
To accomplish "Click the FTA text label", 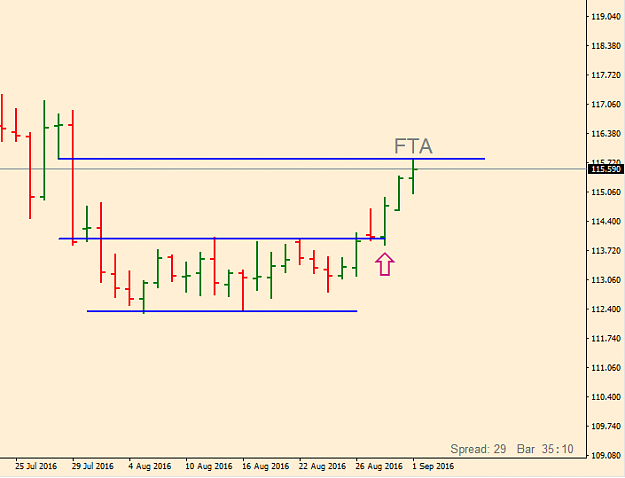I will coord(413,146).
